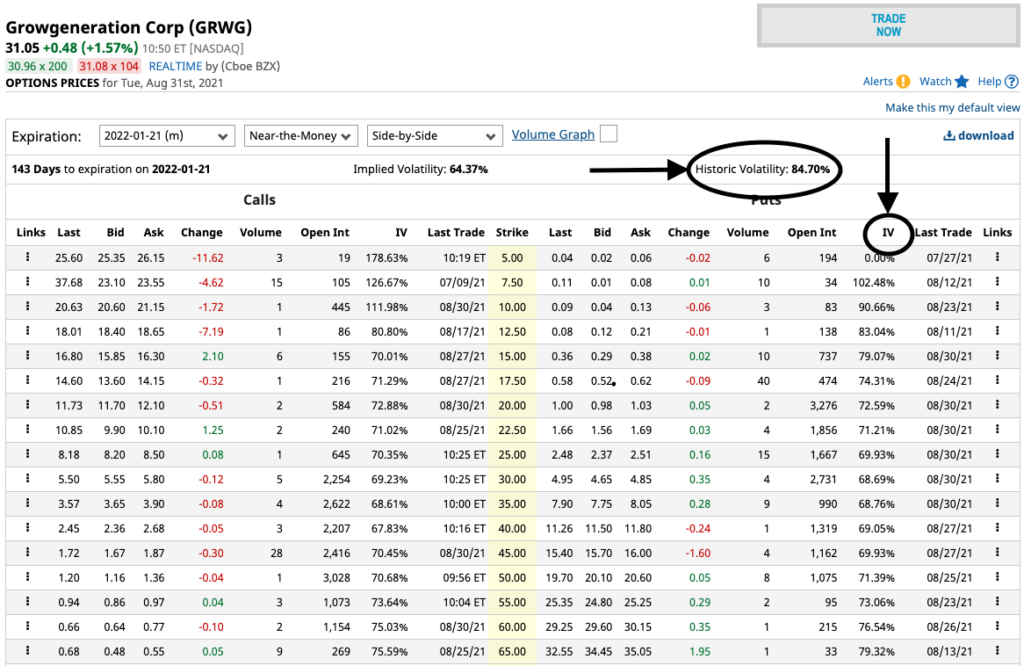This screenshot has height=666, width=1024.
Task: Click the green 30.96 x 200 bid quote
Action: coord(37,66)
